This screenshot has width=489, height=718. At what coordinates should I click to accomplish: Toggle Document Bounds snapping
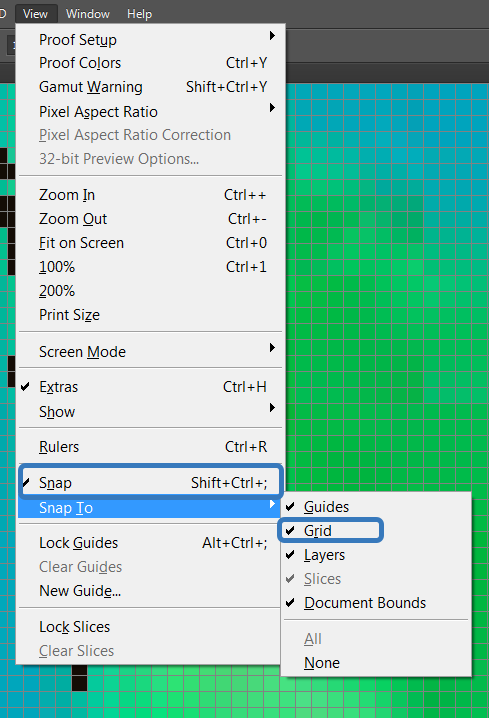click(376, 603)
